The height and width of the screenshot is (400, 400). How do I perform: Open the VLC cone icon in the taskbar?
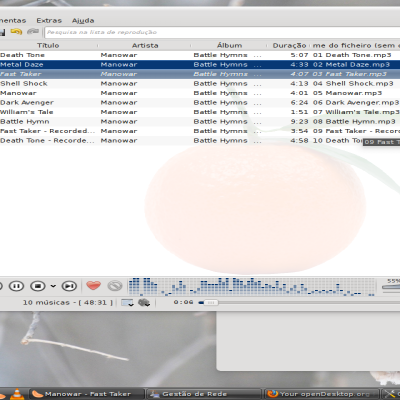coord(17,394)
